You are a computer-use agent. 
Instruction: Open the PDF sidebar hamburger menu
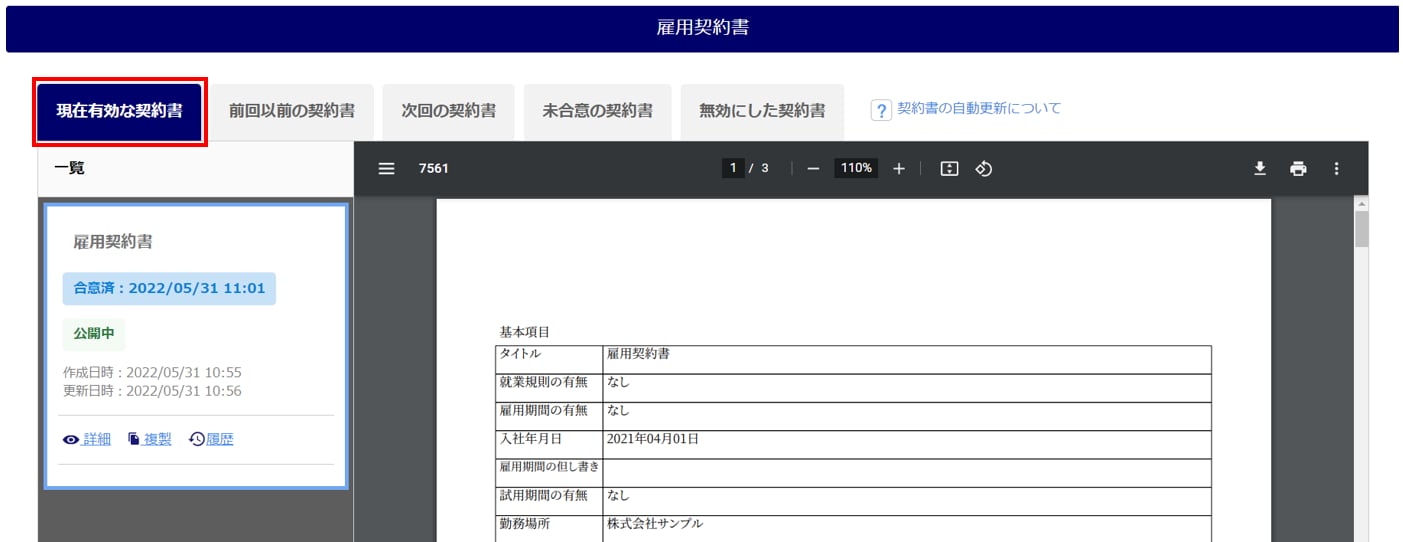pos(386,168)
